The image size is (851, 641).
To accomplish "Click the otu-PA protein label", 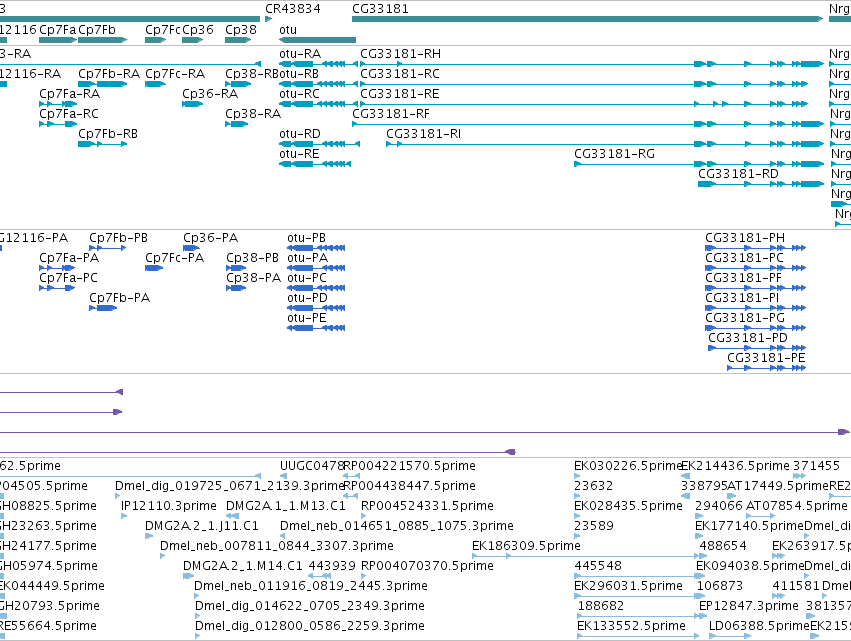I will 308,258.
